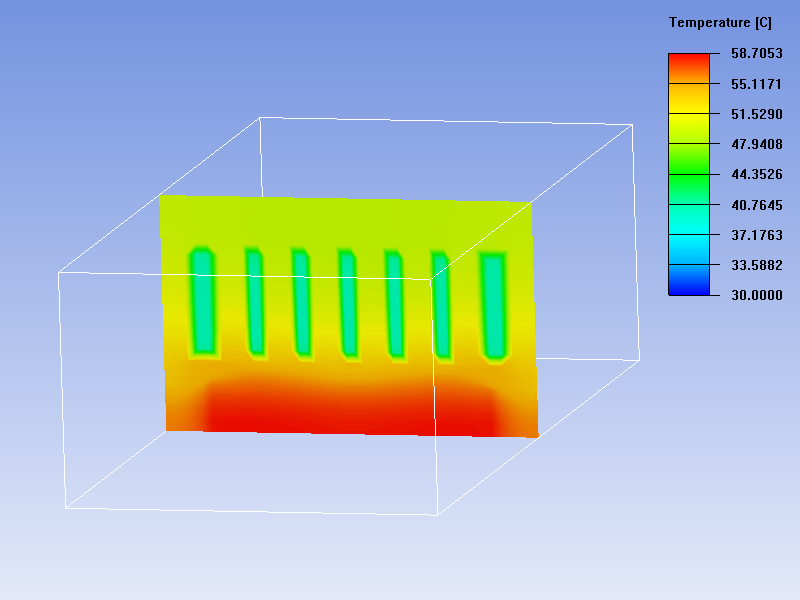The height and width of the screenshot is (600, 800).
Task: Click the 40.7645 legend value
Action: [x=757, y=205]
